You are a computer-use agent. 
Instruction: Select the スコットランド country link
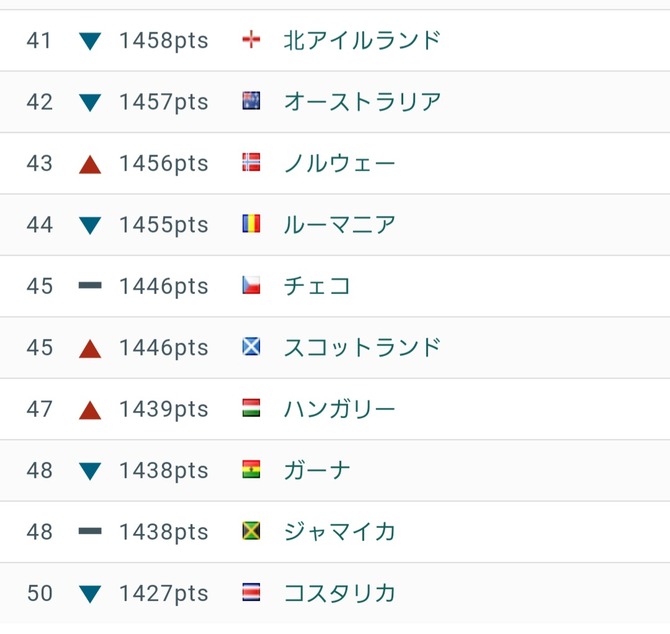pos(362,348)
